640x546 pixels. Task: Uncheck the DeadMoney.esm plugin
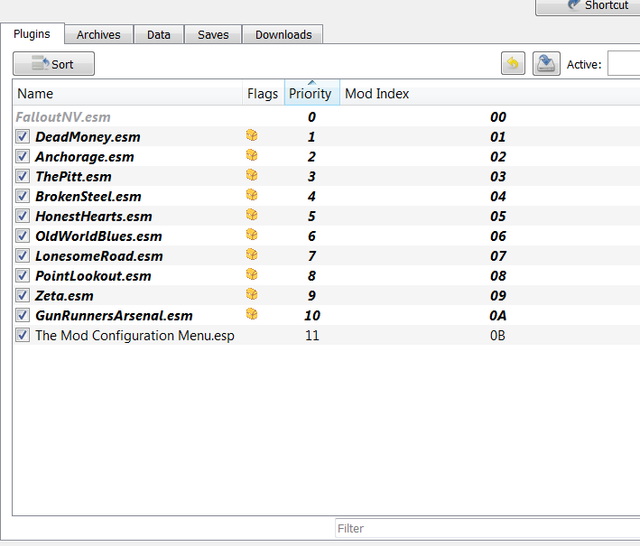22,136
